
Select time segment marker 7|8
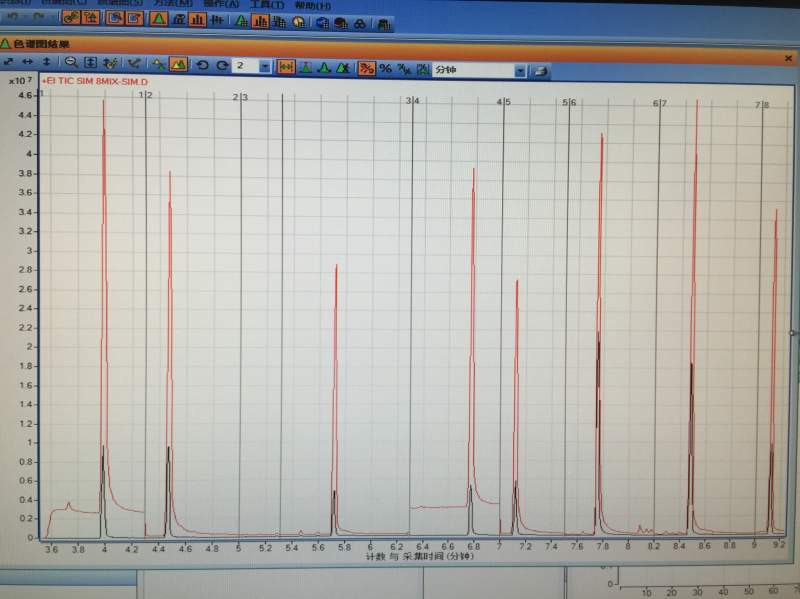[762, 105]
